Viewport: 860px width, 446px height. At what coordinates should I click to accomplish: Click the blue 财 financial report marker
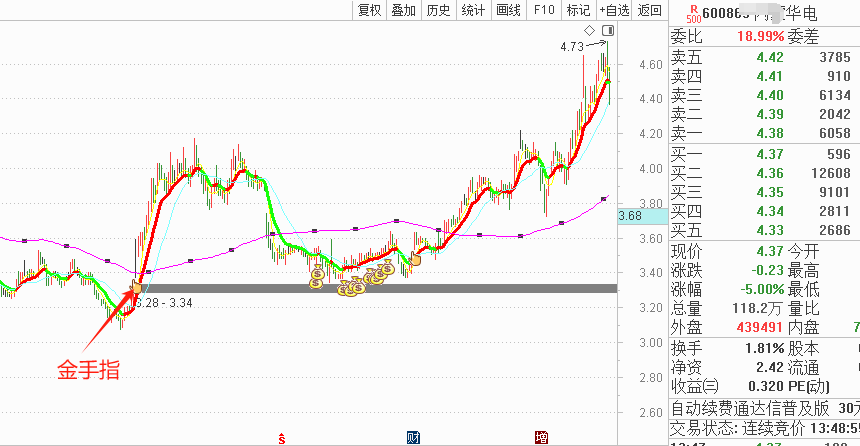[413, 438]
